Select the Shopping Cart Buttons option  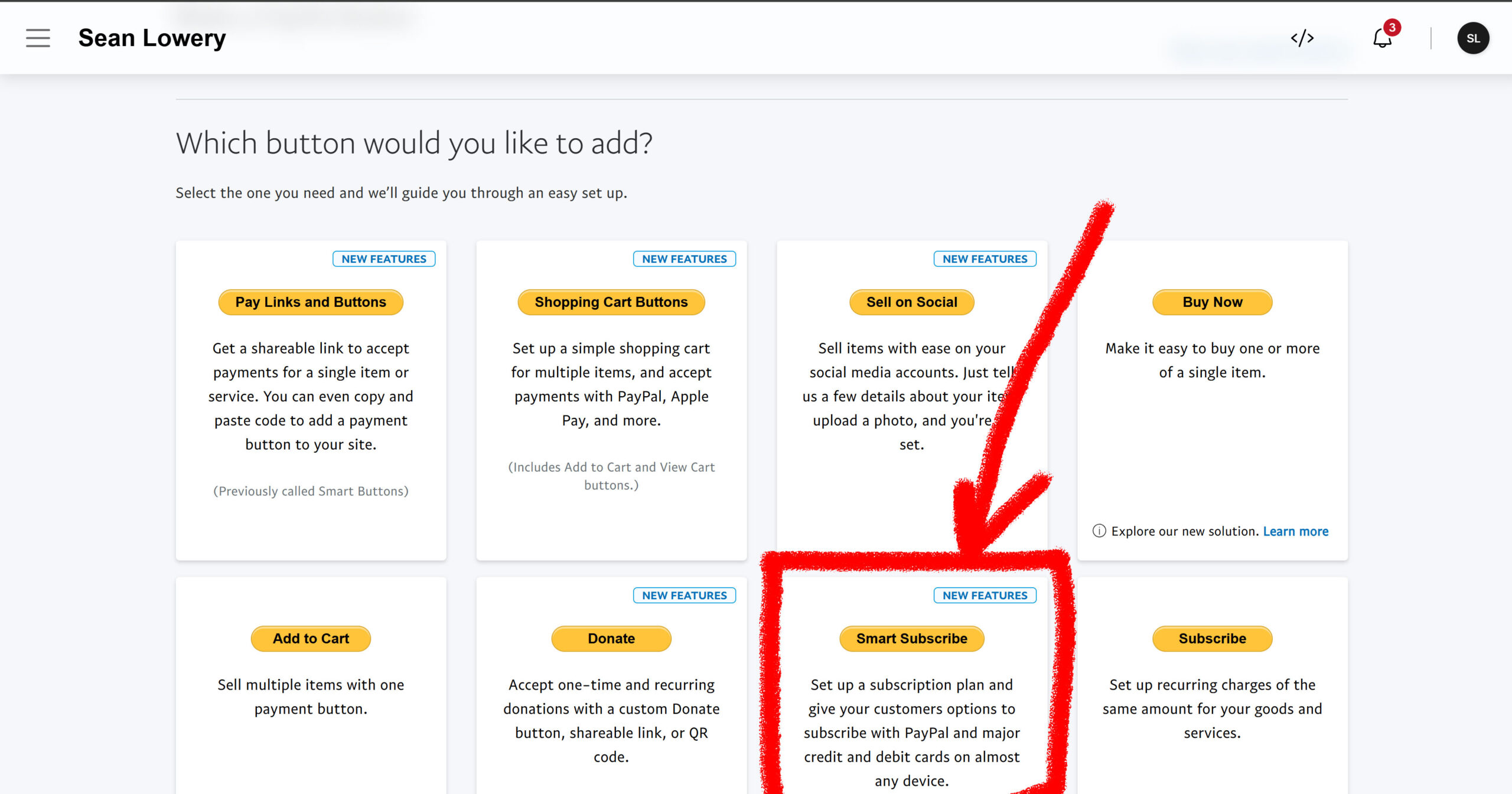tap(611, 302)
